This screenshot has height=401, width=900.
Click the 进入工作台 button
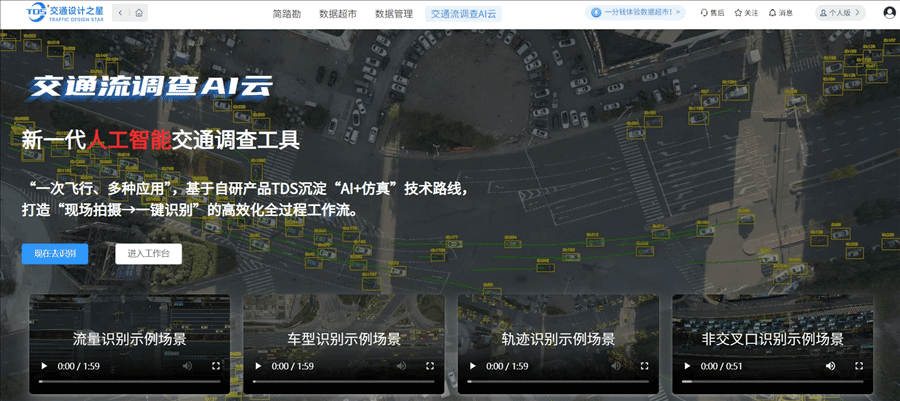(x=149, y=254)
